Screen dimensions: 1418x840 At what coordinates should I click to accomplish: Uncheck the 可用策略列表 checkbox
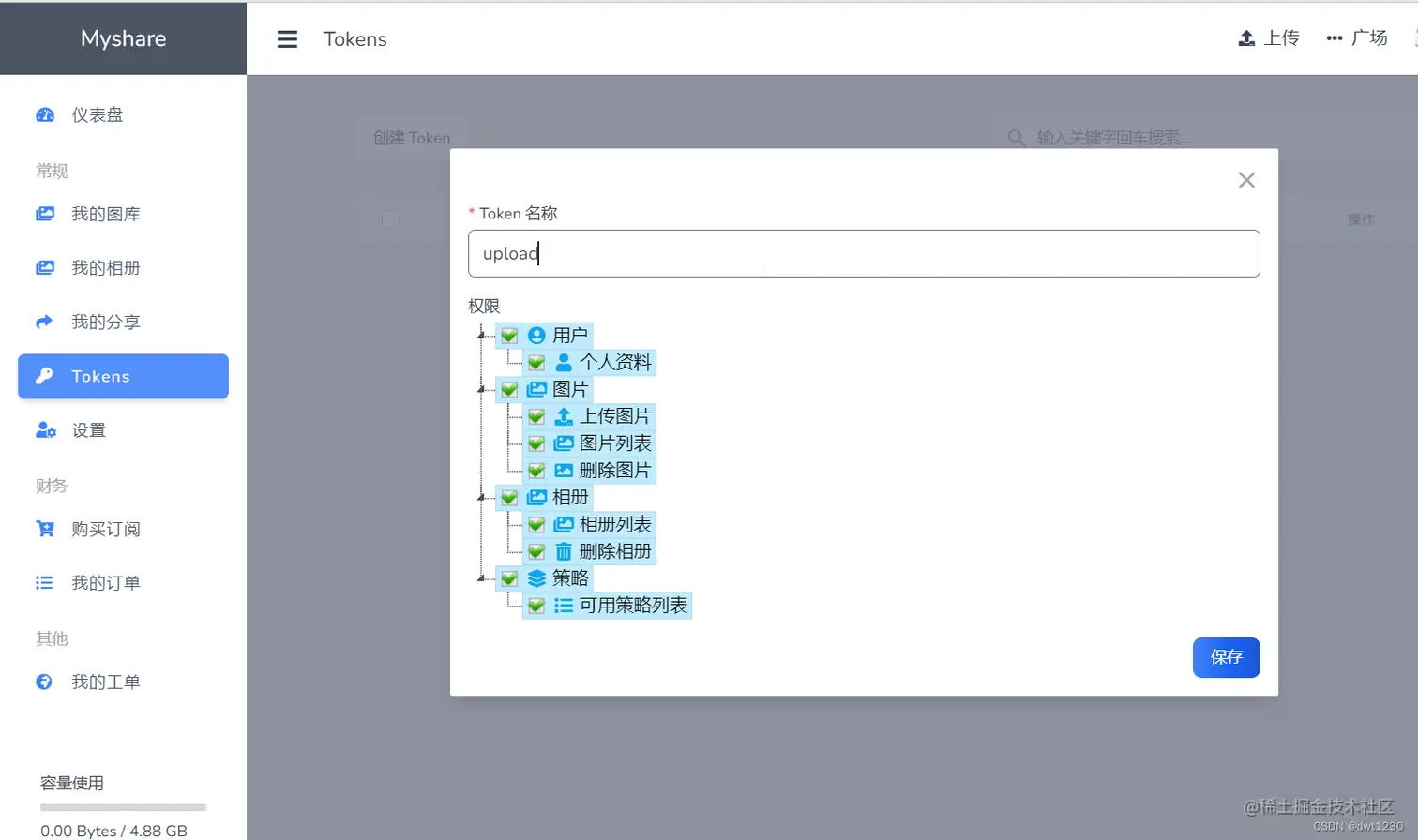click(536, 606)
